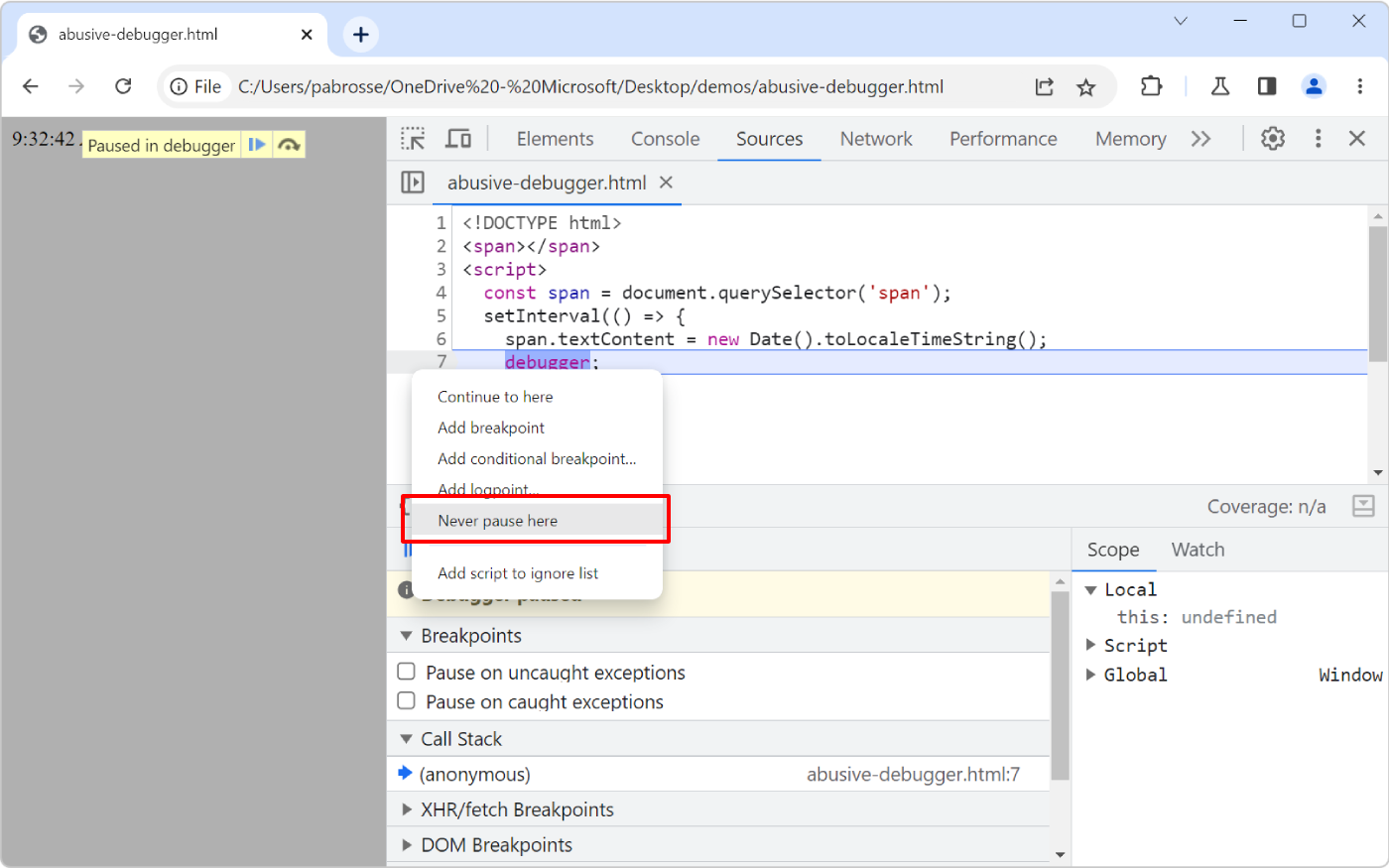The image size is (1389, 868).
Task: Show the navigator sidebar beside the file tab
Action: tap(413, 183)
